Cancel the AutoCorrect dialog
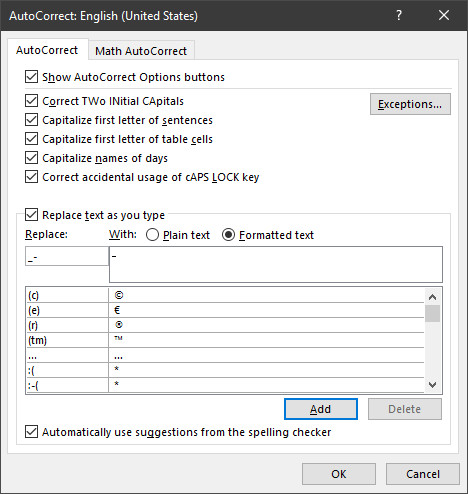 point(423,474)
